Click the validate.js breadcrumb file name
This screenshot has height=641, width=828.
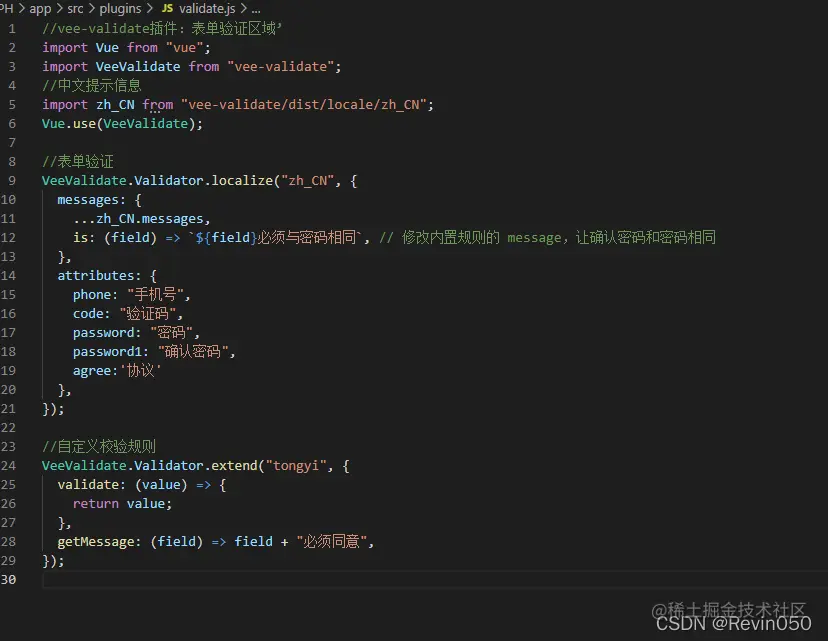207,8
